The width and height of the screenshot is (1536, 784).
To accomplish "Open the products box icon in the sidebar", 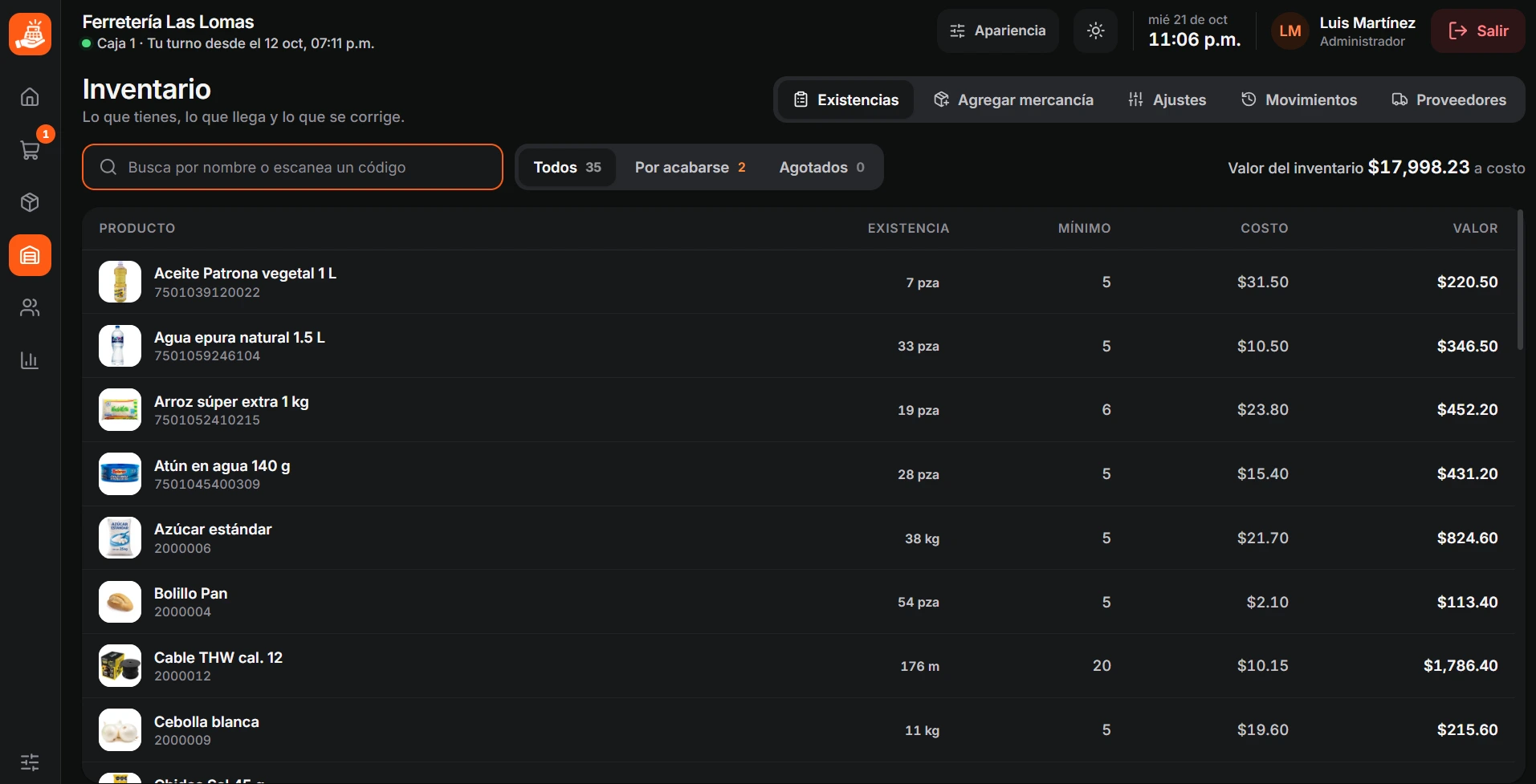I will (30, 202).
